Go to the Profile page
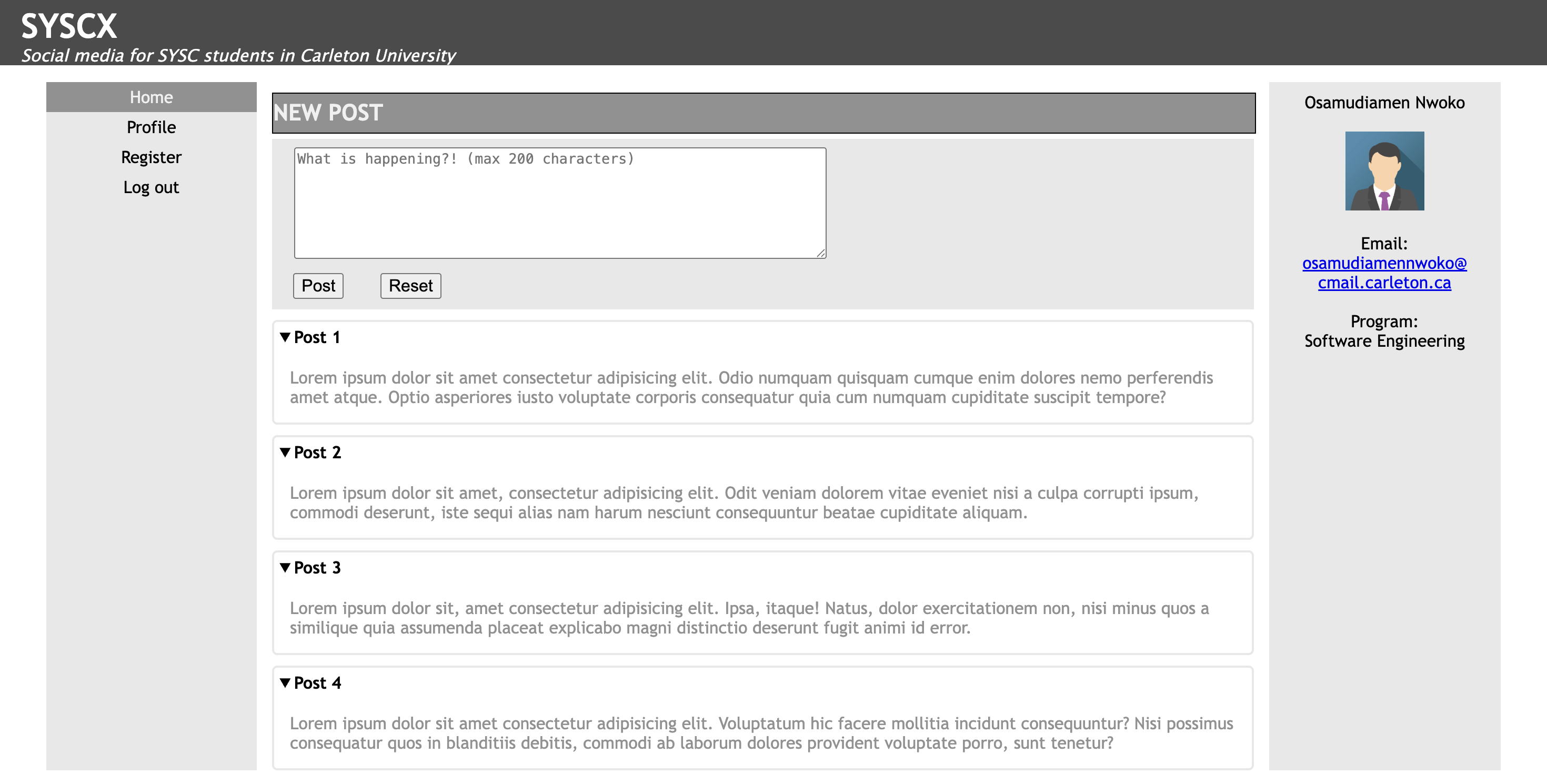 pos(152,127)
